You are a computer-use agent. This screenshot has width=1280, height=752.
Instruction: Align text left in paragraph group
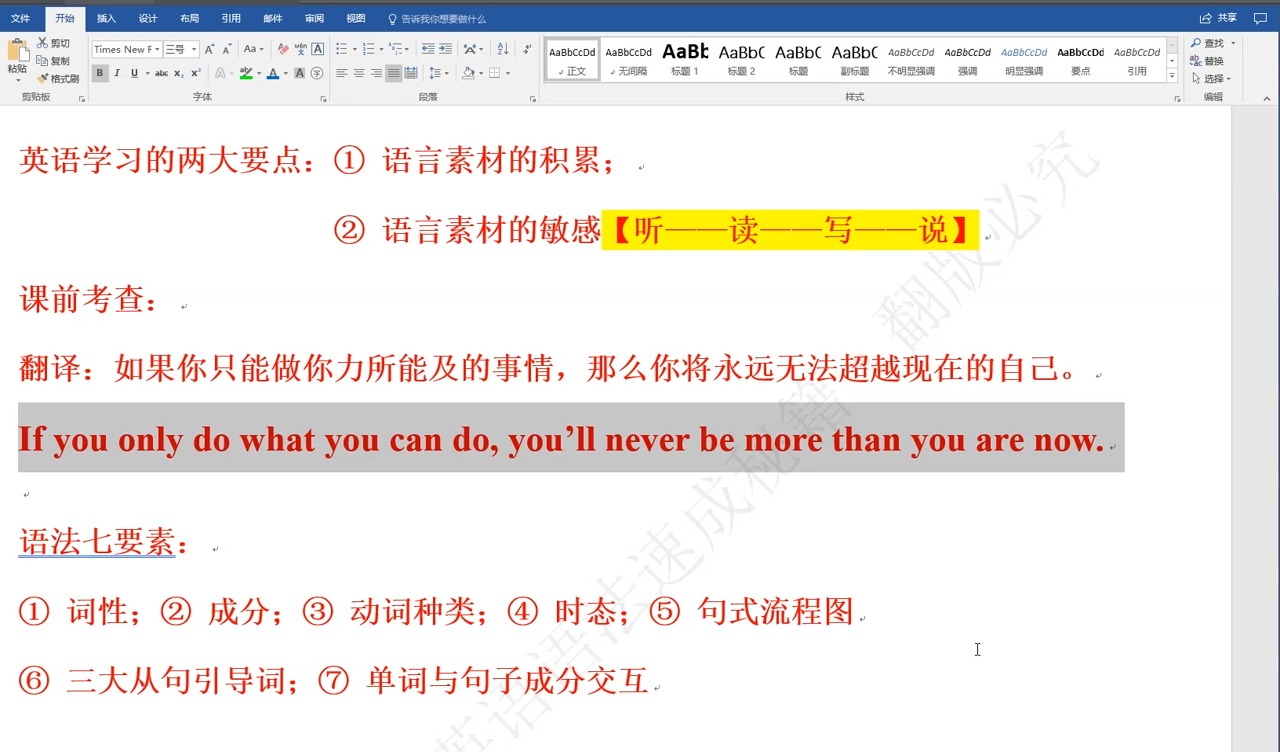[x=342, y=73]
